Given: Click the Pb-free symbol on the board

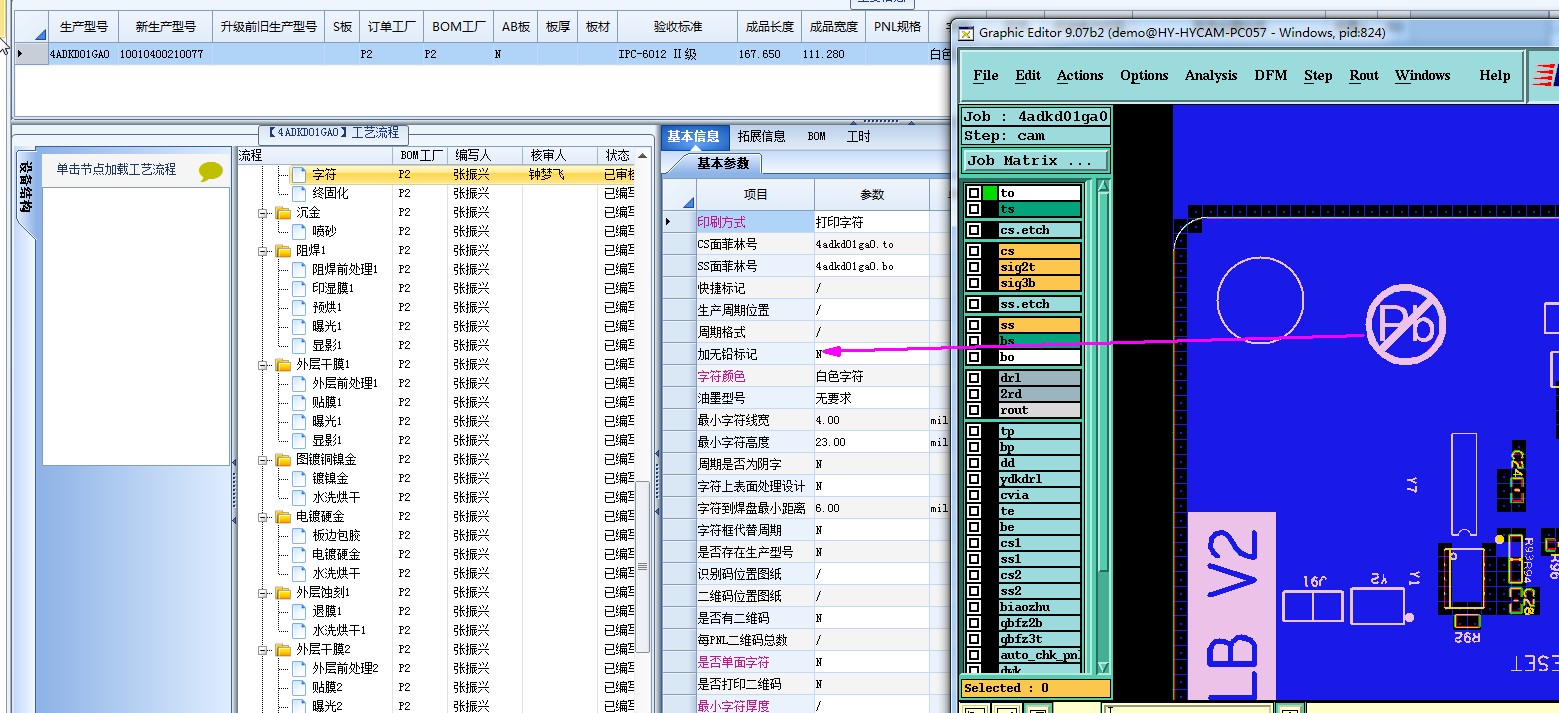Looking at the screenshot, I should click(x=1407, y=323).
